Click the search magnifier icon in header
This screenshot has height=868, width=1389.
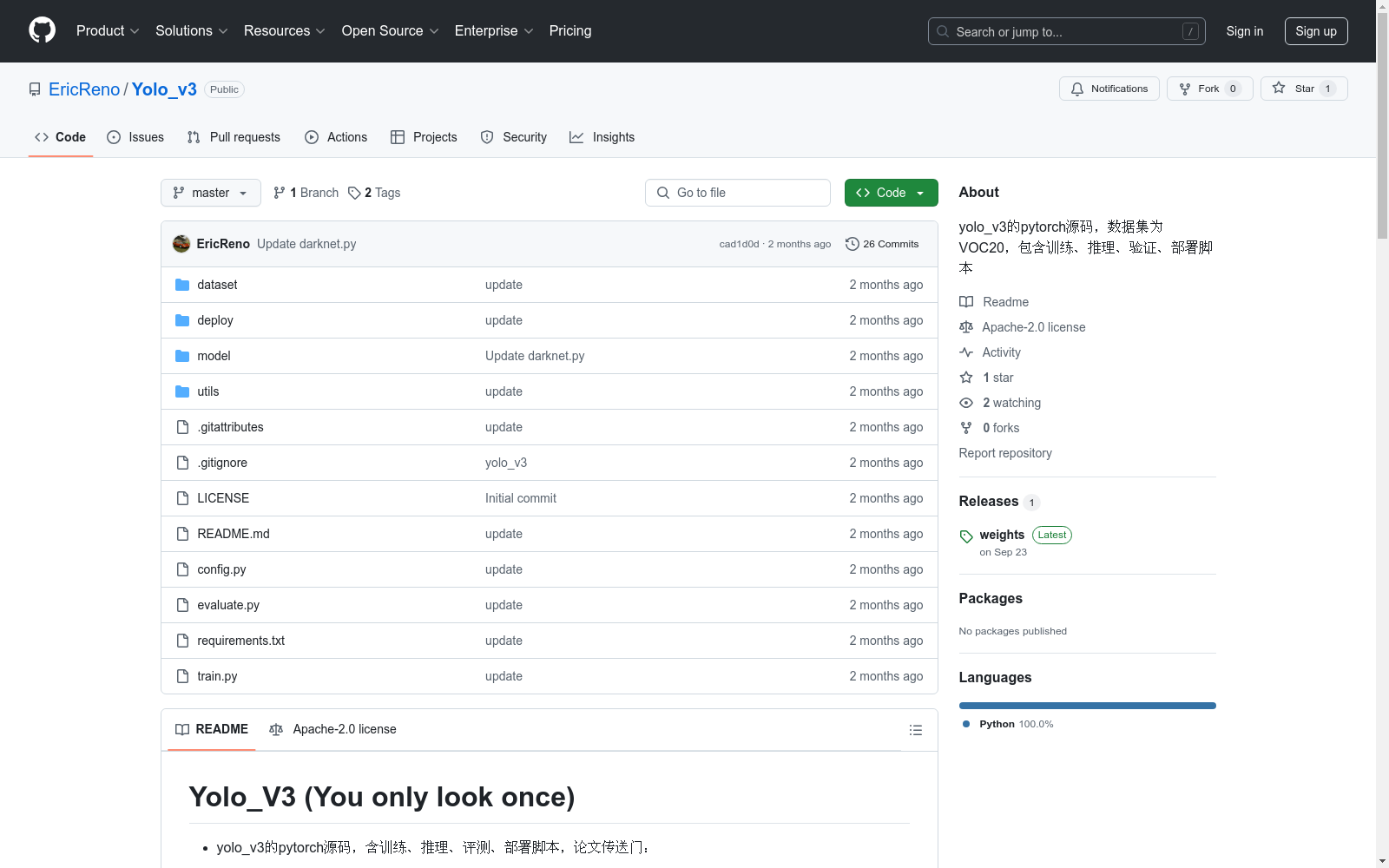click(x=943, y=31)
